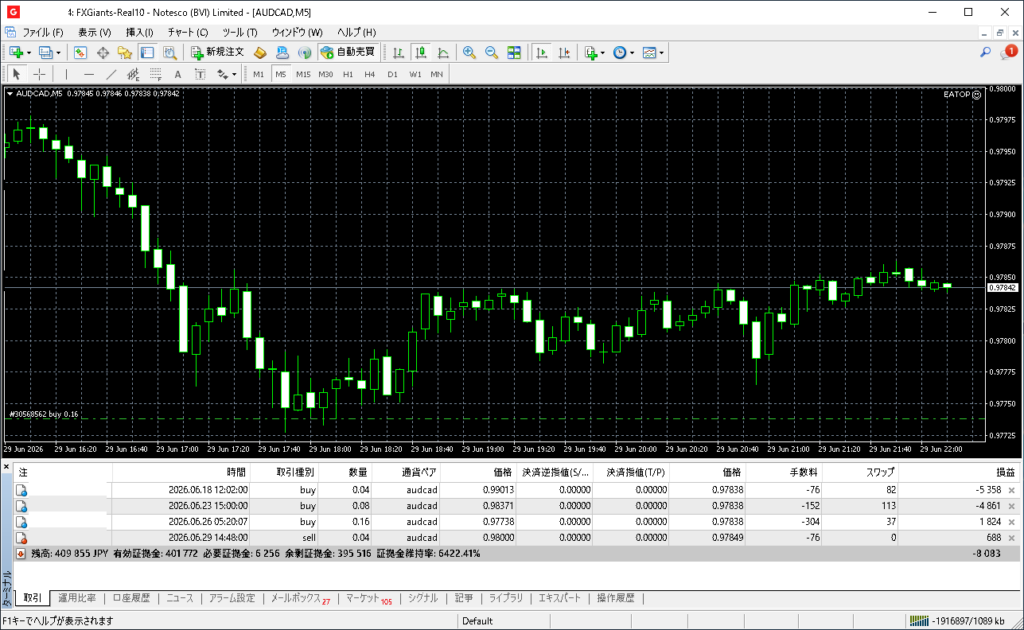The image size is (1024, 630).
Task: Select the trendline drawing tool
Action: tap(111, 74)
